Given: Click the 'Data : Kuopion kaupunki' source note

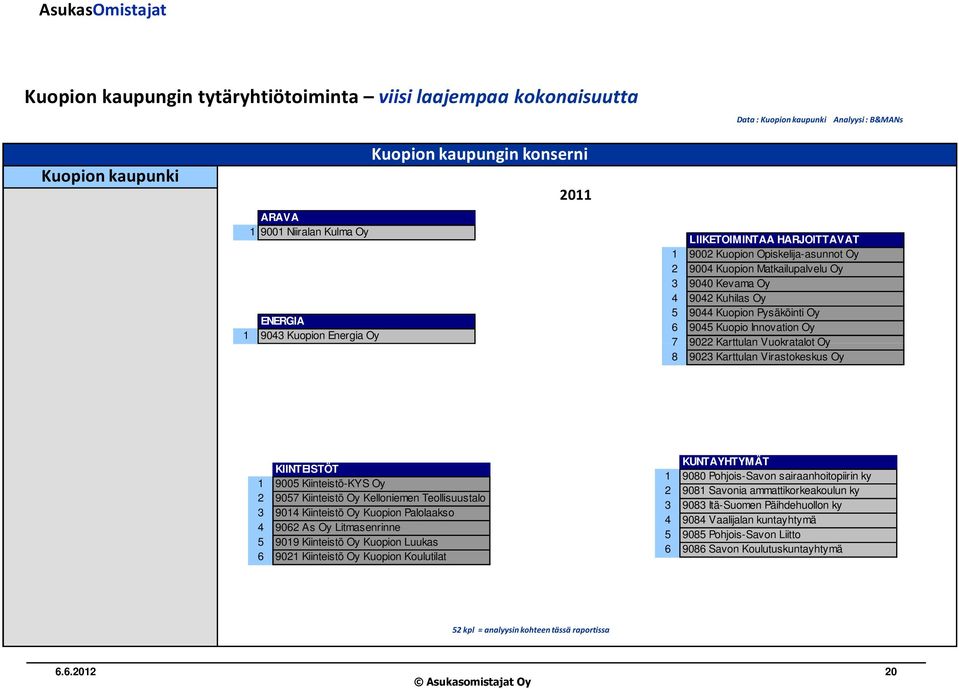Looking at the screenshot, I should point(781,120).
